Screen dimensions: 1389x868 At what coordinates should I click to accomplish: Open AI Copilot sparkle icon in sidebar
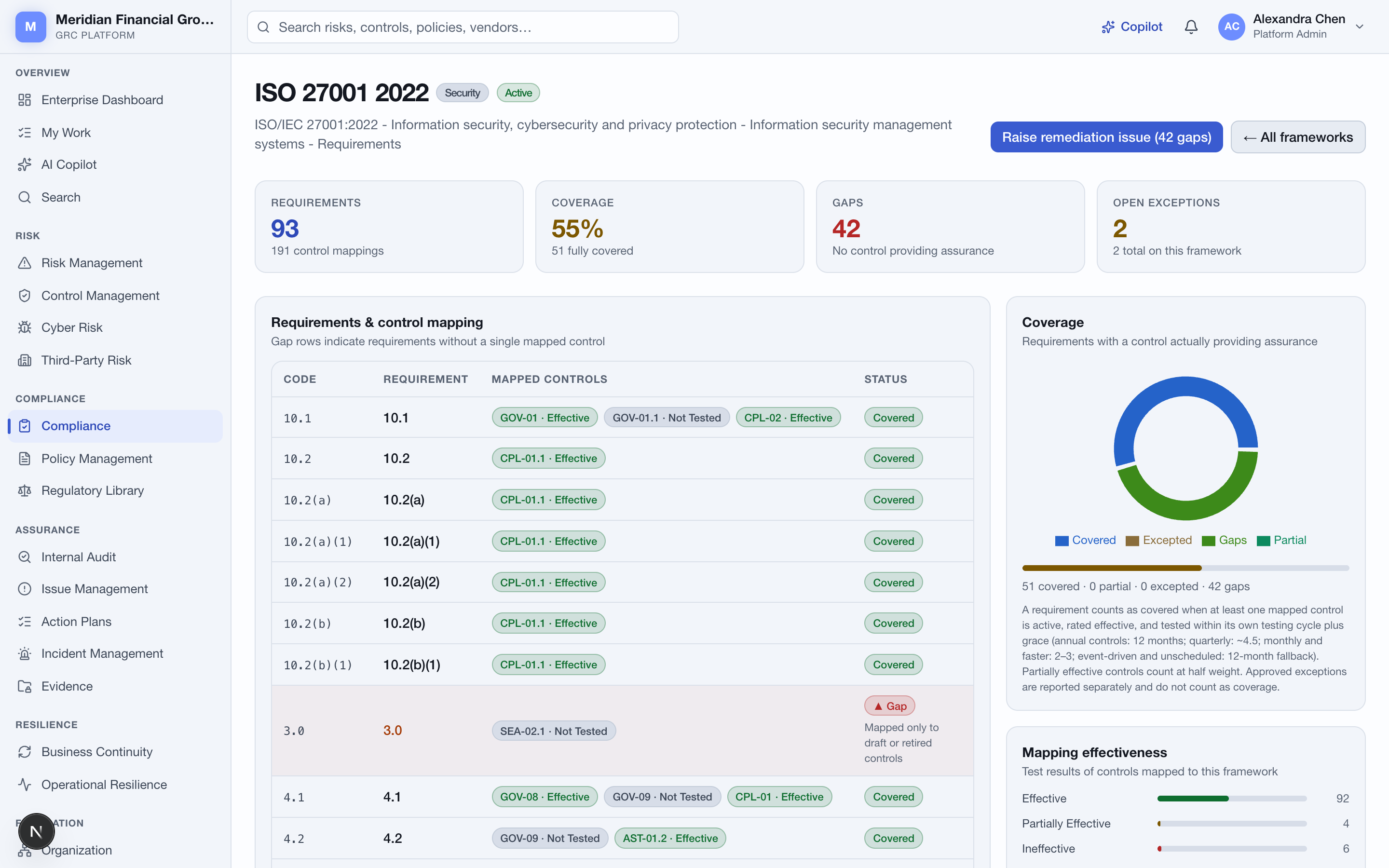point(24,165)
